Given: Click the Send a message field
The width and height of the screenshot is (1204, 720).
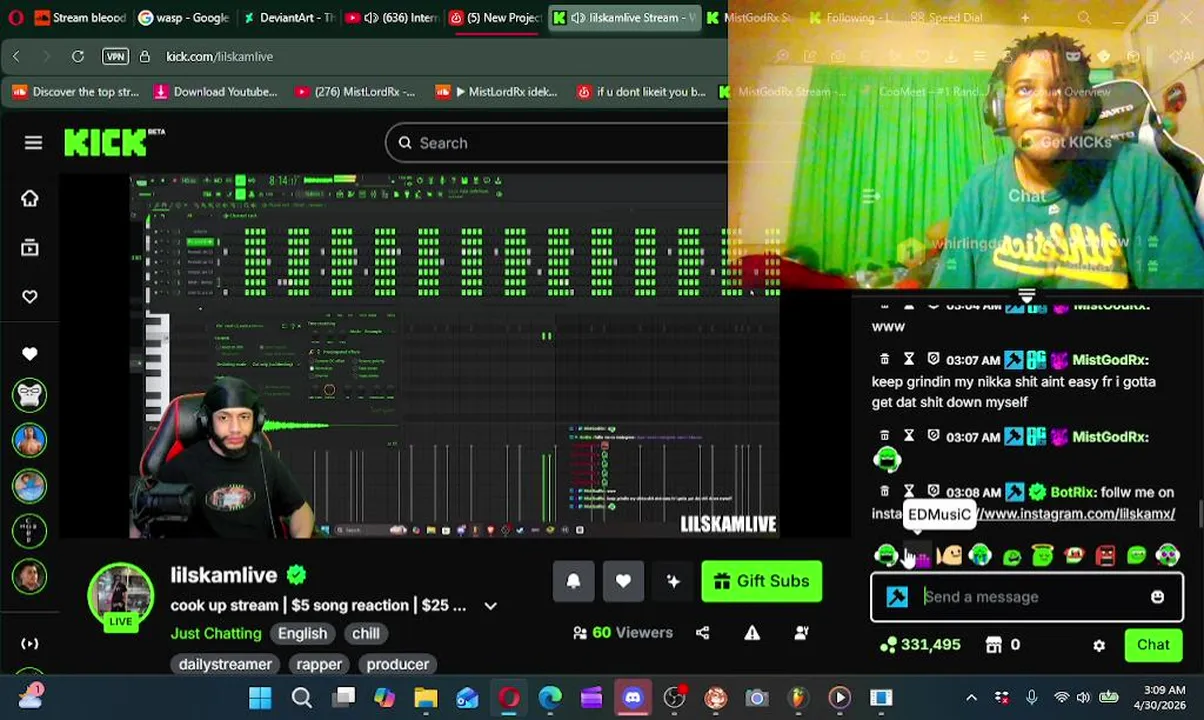Looking at the screenshot, I should coord(1026,597).
